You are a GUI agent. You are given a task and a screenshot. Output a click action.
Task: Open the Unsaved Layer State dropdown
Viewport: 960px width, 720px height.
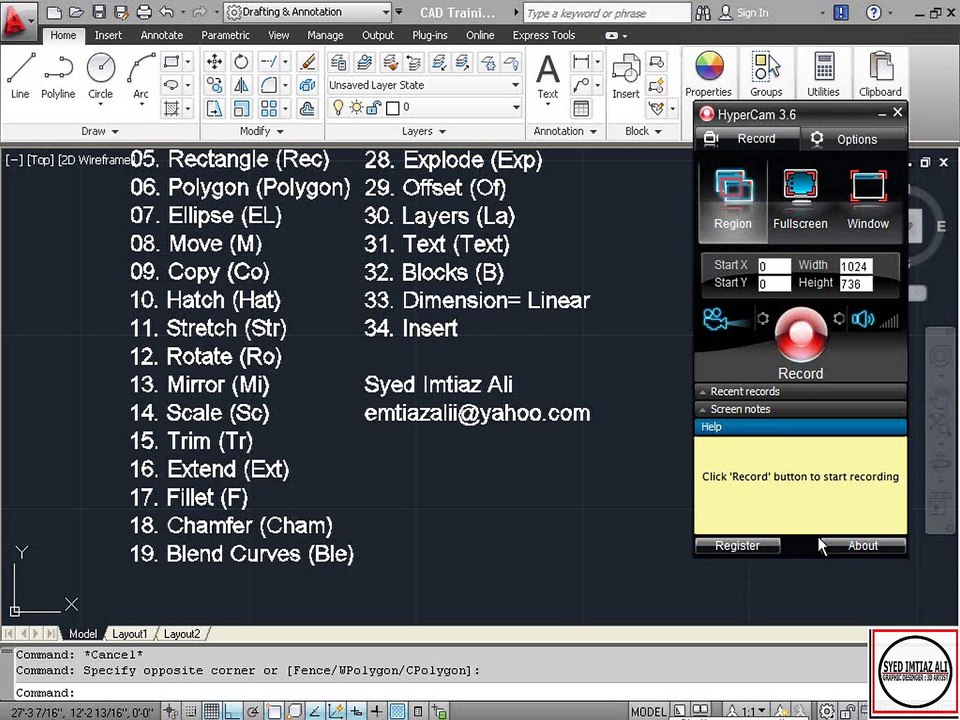424,85
